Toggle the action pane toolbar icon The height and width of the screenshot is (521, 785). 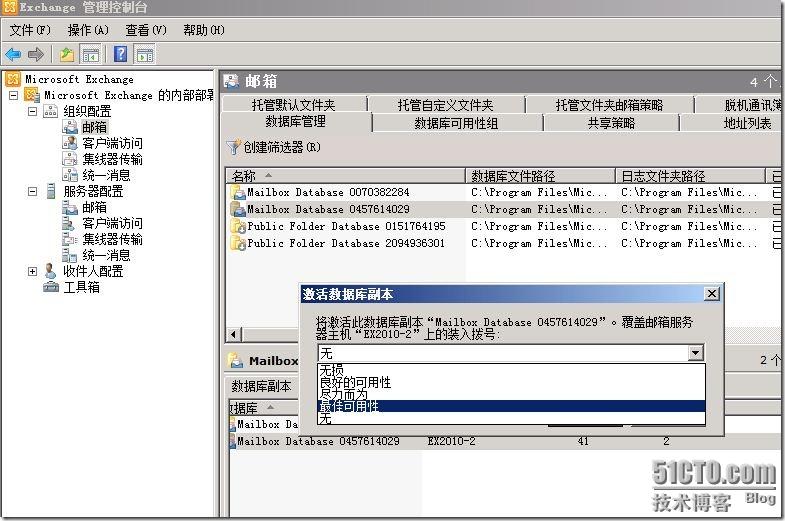(145, 55)
